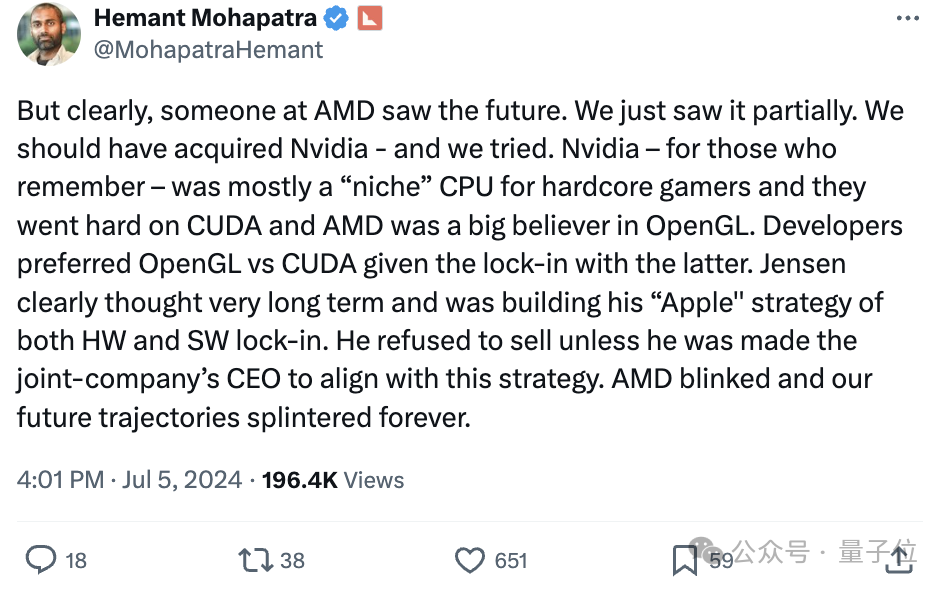Click the Jul 5, 2024 date
This screenshot has width=948, height=590.
tap(182, 480)
